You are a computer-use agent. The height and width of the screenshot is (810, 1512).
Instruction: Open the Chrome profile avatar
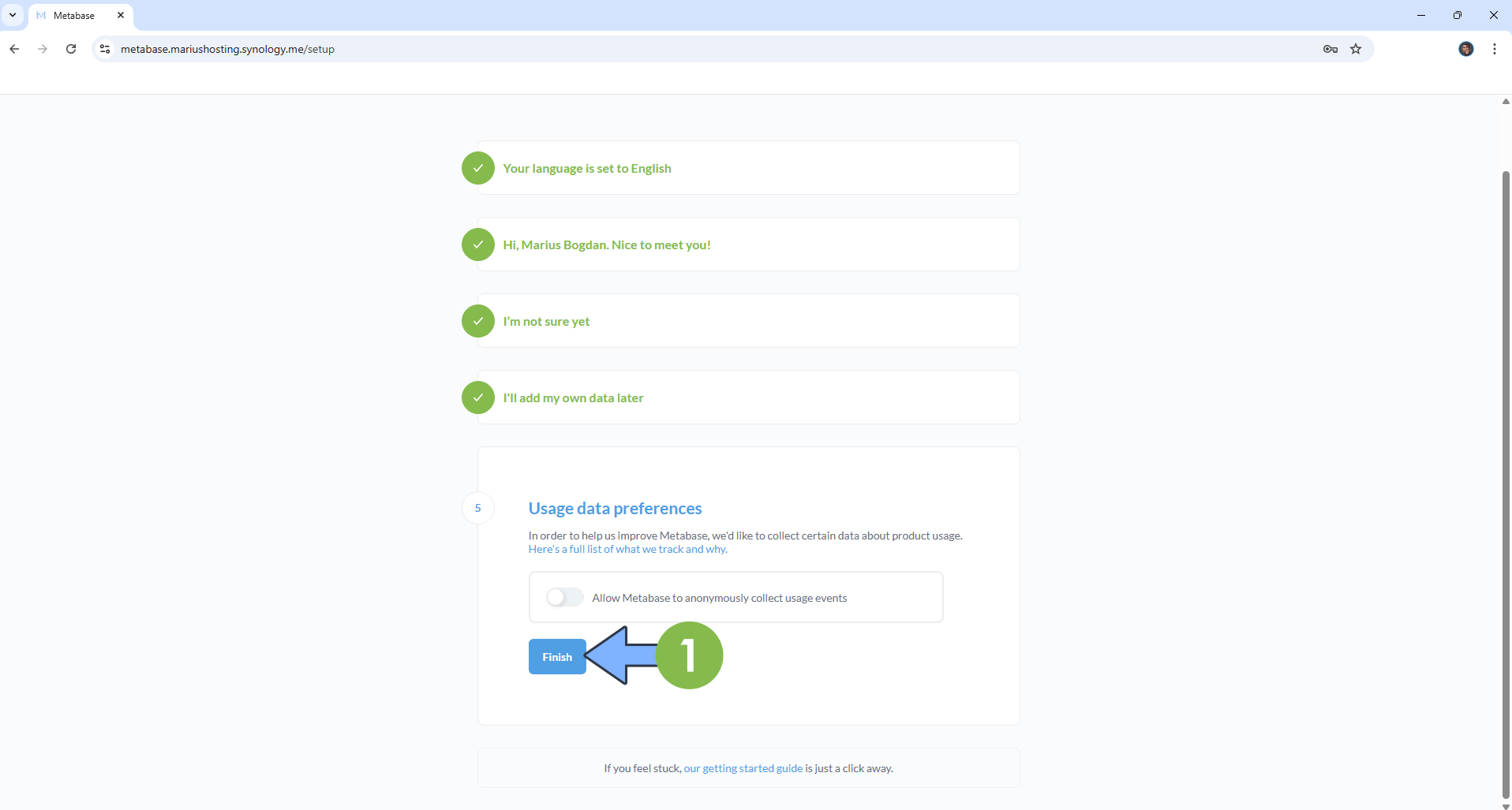[x=1465, y=49]
